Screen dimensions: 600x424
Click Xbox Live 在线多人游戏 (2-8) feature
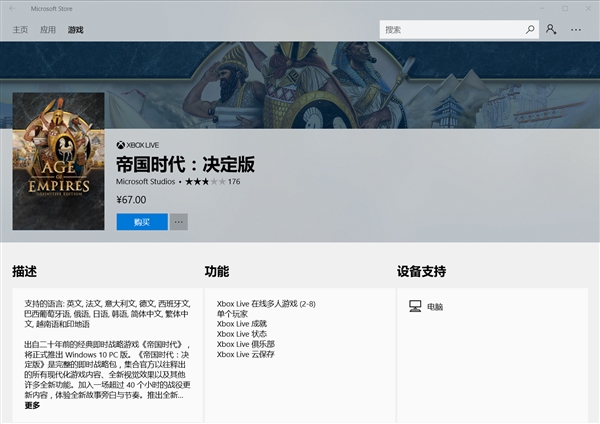click(x=266, y=304)
